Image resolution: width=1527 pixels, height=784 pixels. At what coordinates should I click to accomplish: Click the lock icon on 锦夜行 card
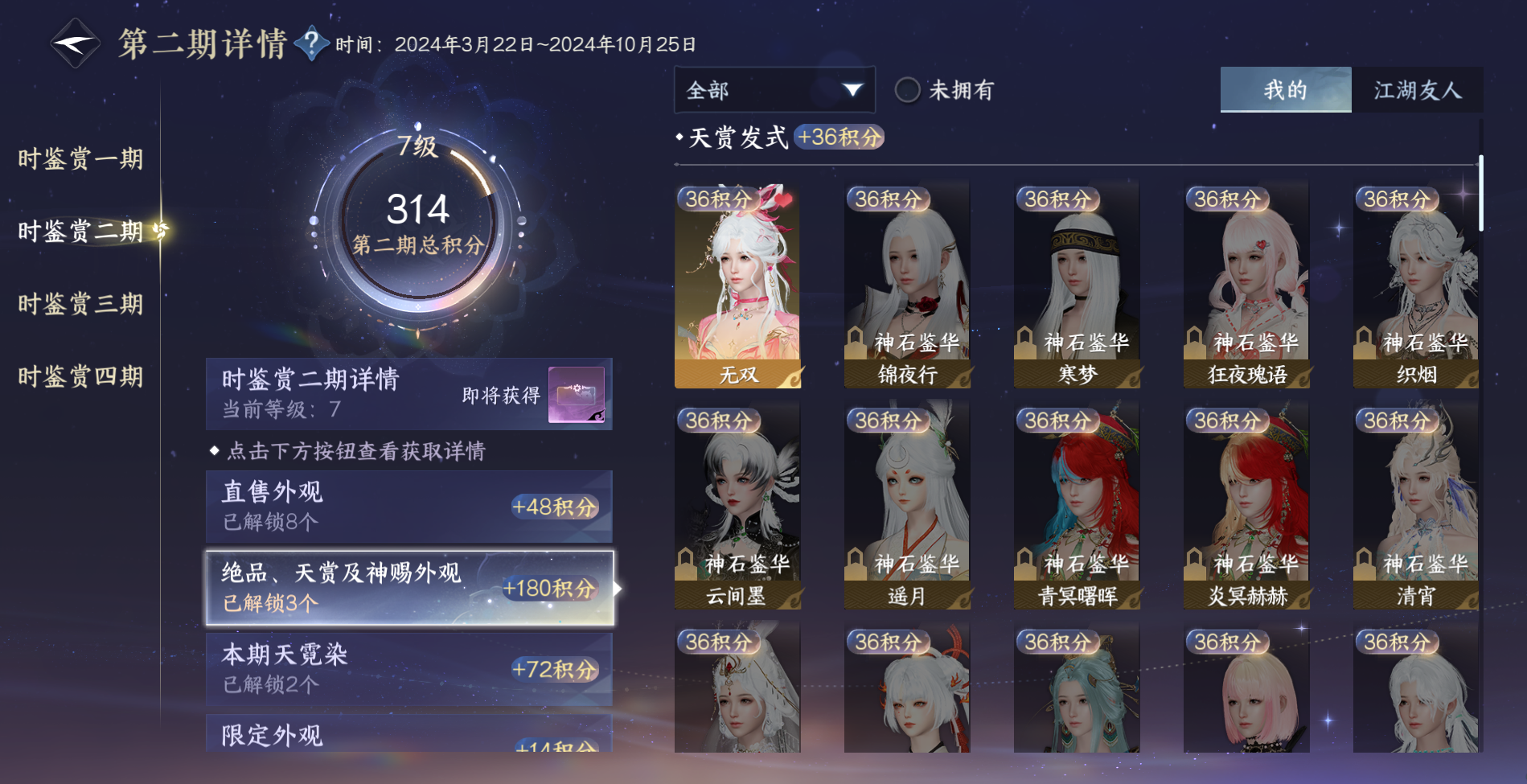click(856, 342)
